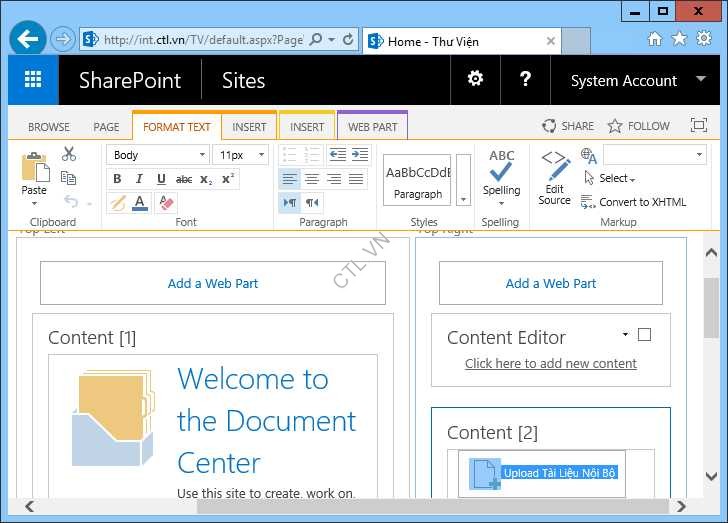The image size is (728, 523).
Task: Open the Settings gear menu
Action: click(475, 80)
